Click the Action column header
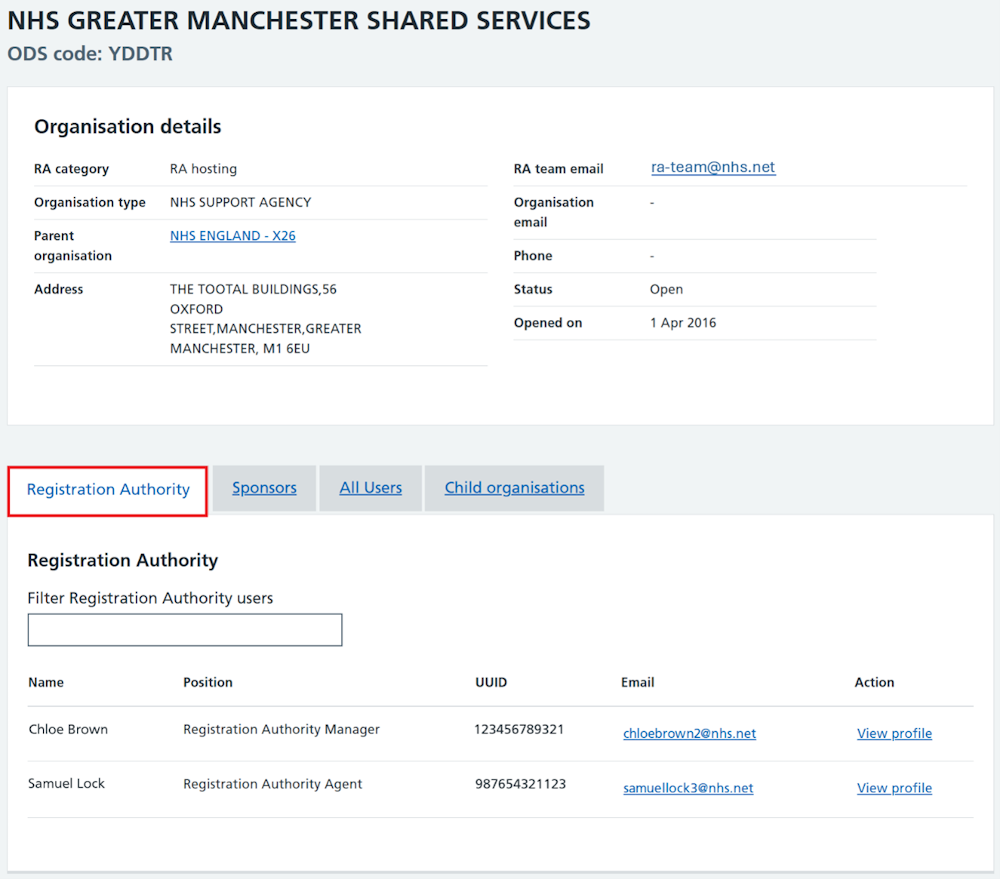 click(874, 682)
